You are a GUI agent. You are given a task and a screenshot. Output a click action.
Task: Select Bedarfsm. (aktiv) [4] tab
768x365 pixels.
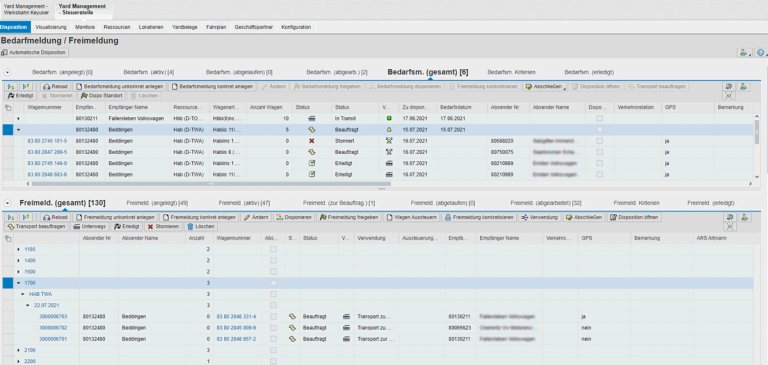tap(148, 72)
